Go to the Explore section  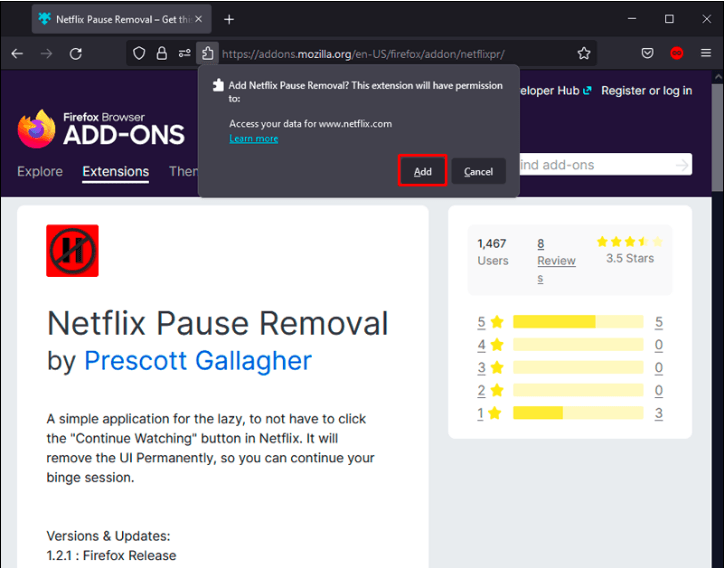click(40, 172)
